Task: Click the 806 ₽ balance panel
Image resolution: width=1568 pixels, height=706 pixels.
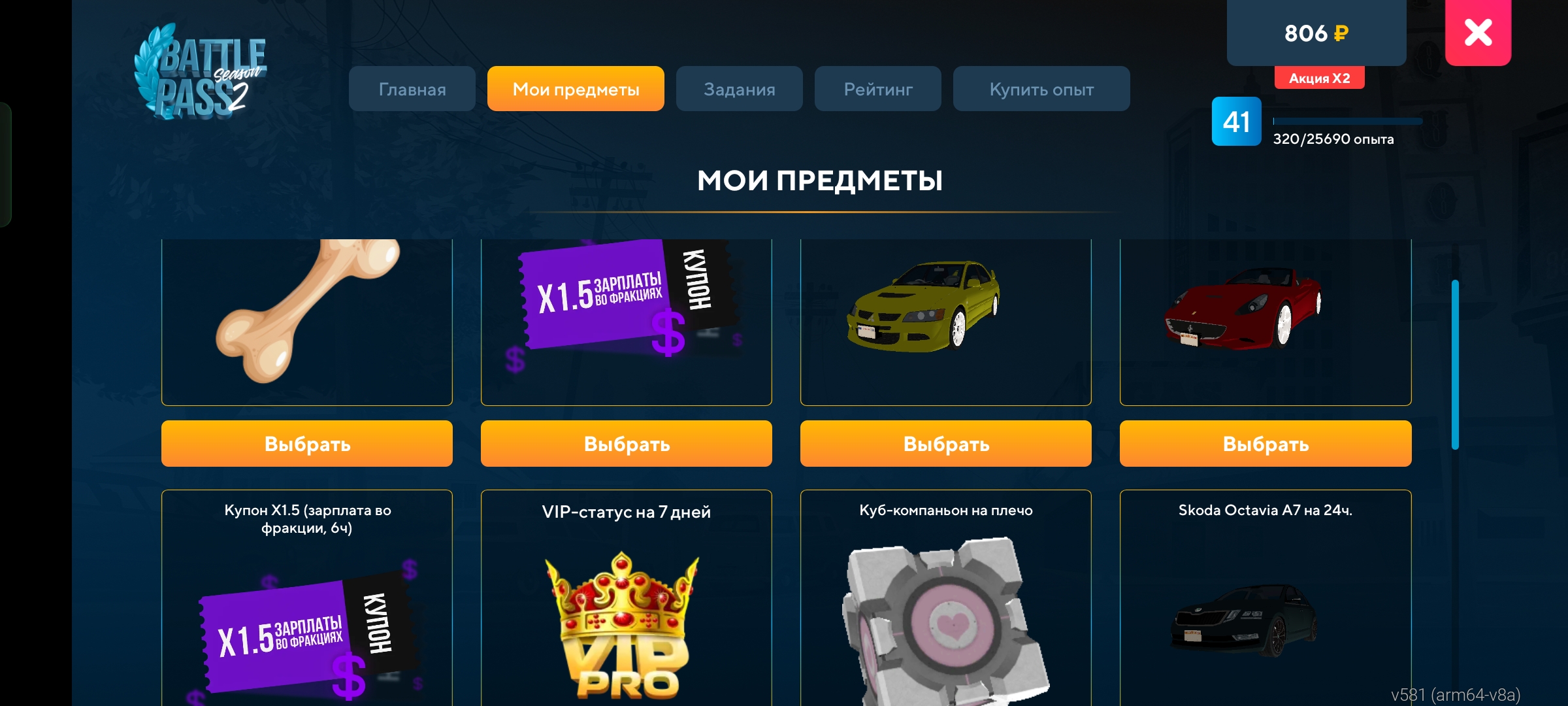Action: (x=1316, y=33)
